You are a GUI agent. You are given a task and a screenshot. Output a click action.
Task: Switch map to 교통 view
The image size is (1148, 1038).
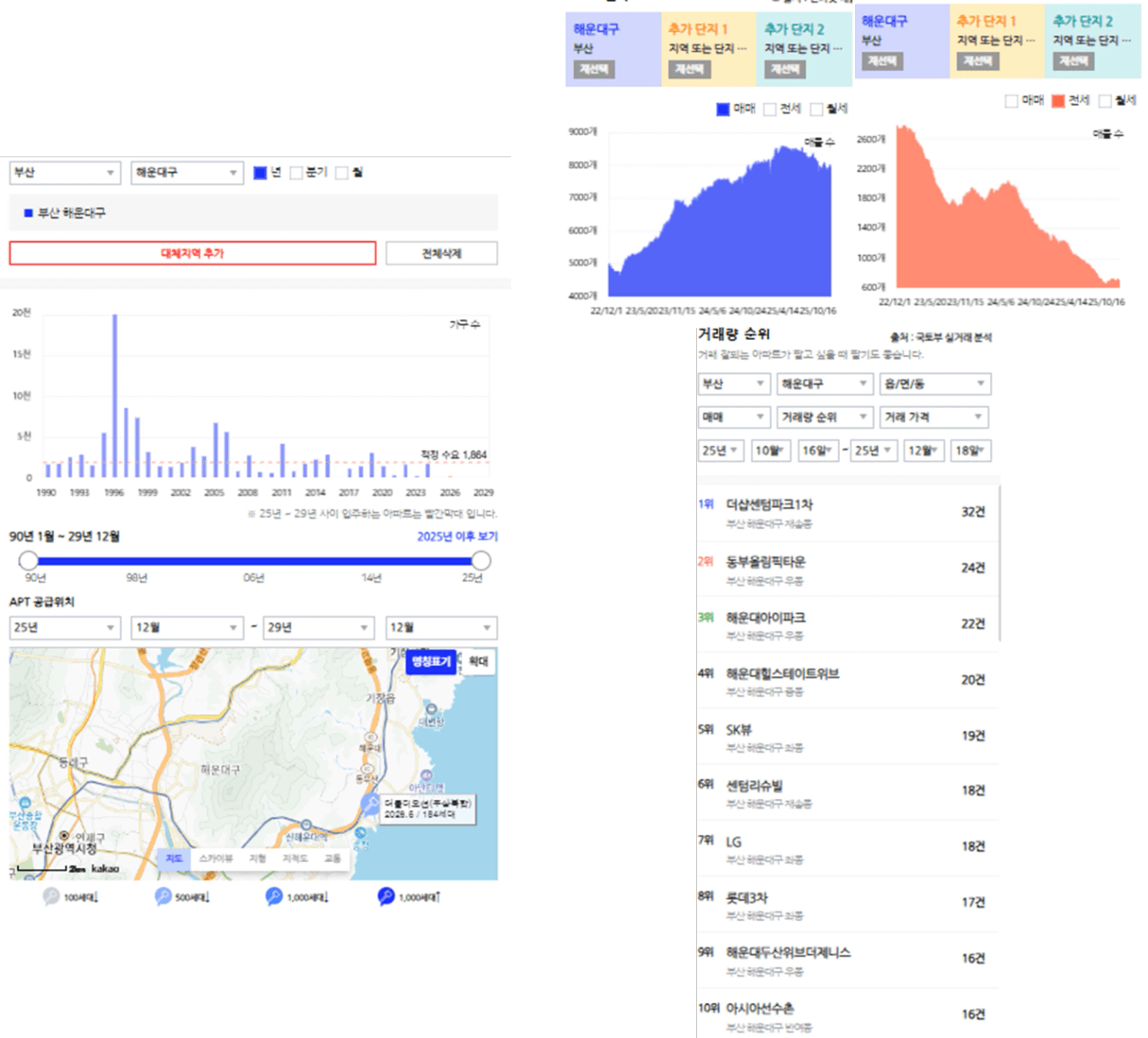[332, 858]
